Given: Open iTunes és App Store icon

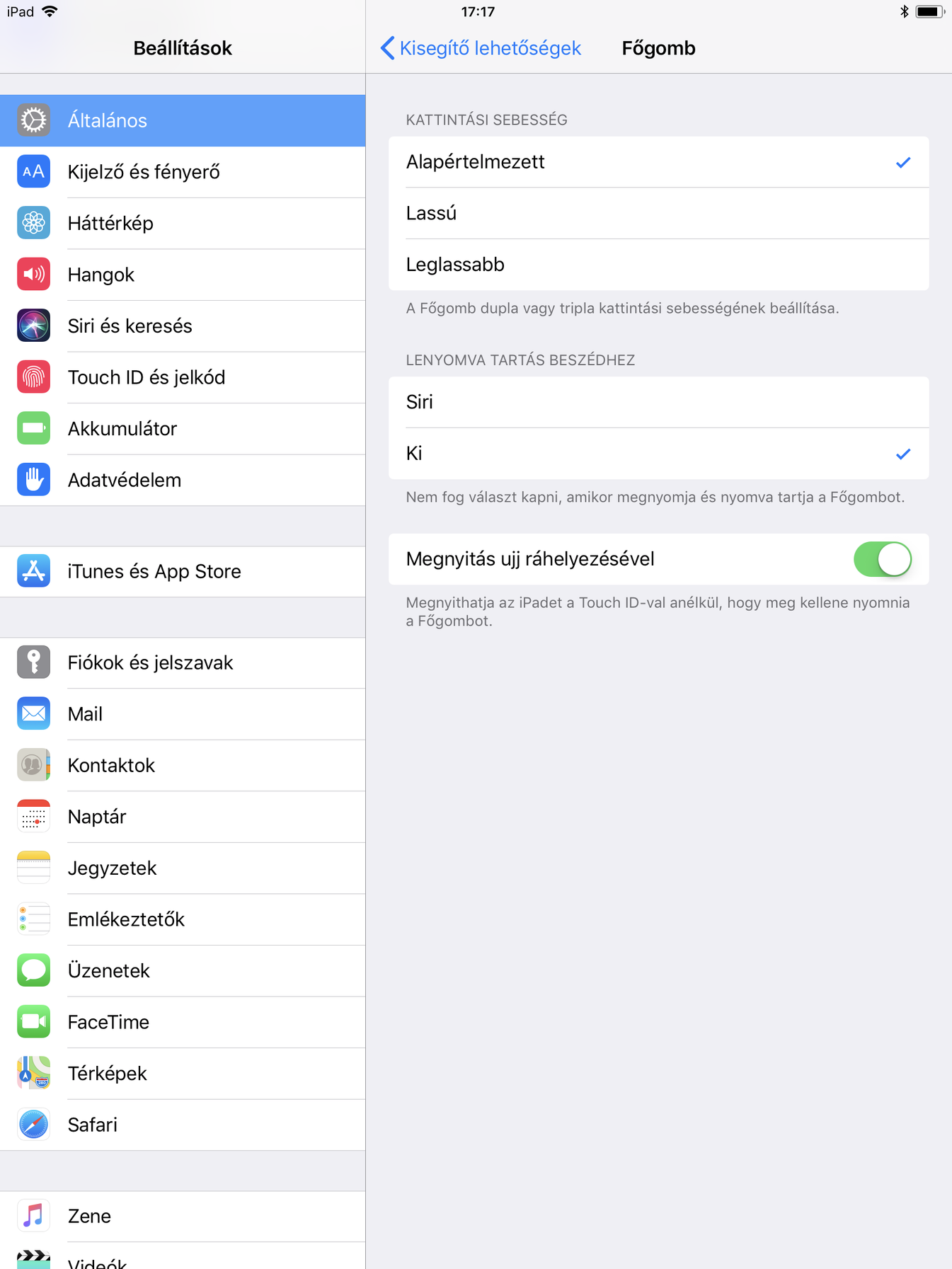Looking at the screenshot, I should point(33,571).
